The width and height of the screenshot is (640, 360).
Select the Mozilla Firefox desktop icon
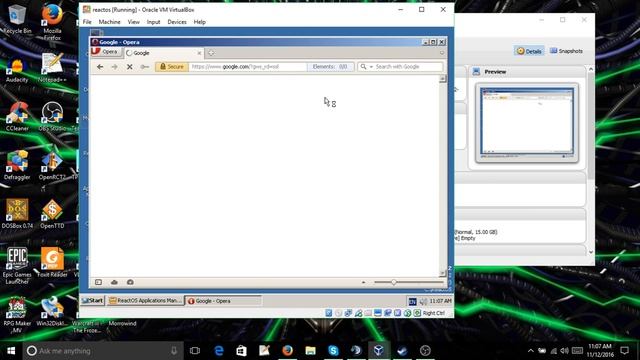52,21
